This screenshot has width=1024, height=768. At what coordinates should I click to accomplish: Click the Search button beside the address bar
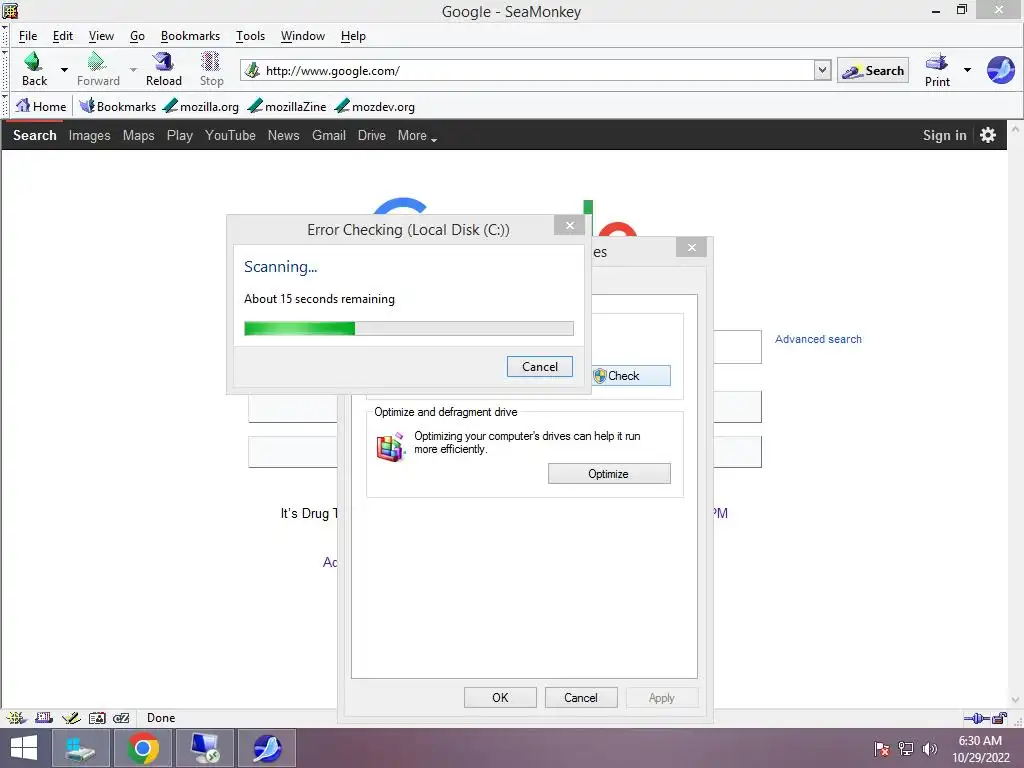tap(872, 71)
